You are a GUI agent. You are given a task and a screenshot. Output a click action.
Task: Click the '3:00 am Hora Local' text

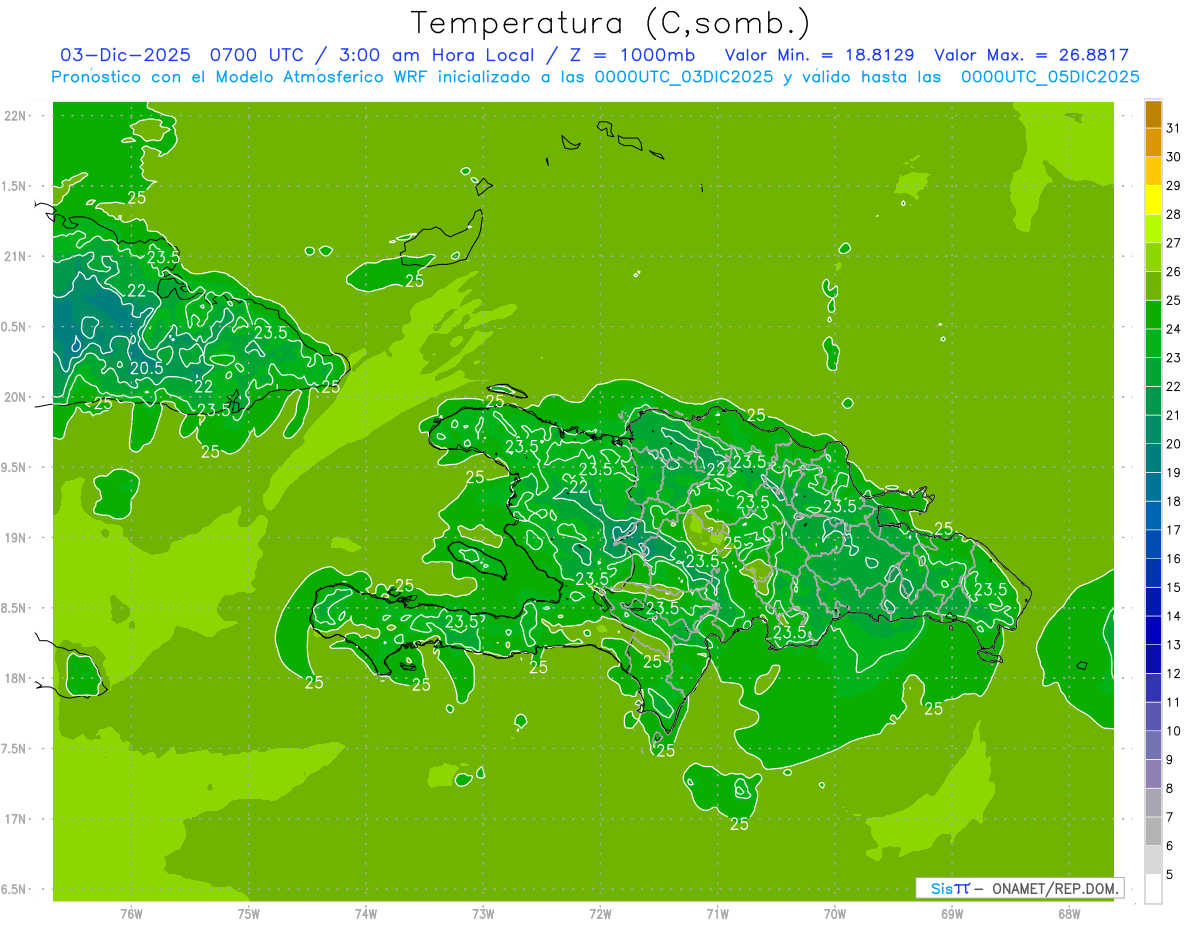(x=437, y=55)
